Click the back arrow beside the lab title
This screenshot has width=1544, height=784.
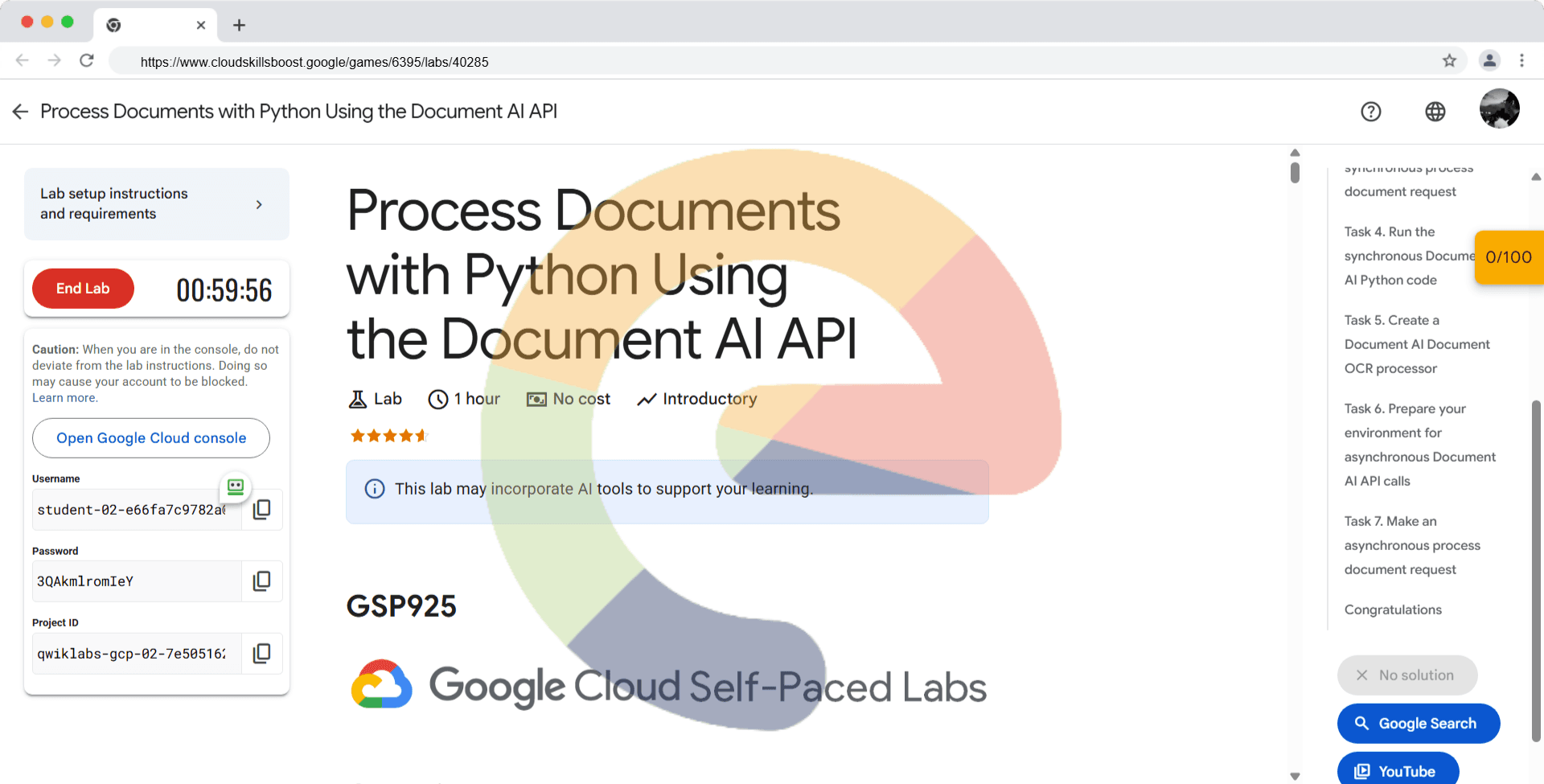(21, 112)
